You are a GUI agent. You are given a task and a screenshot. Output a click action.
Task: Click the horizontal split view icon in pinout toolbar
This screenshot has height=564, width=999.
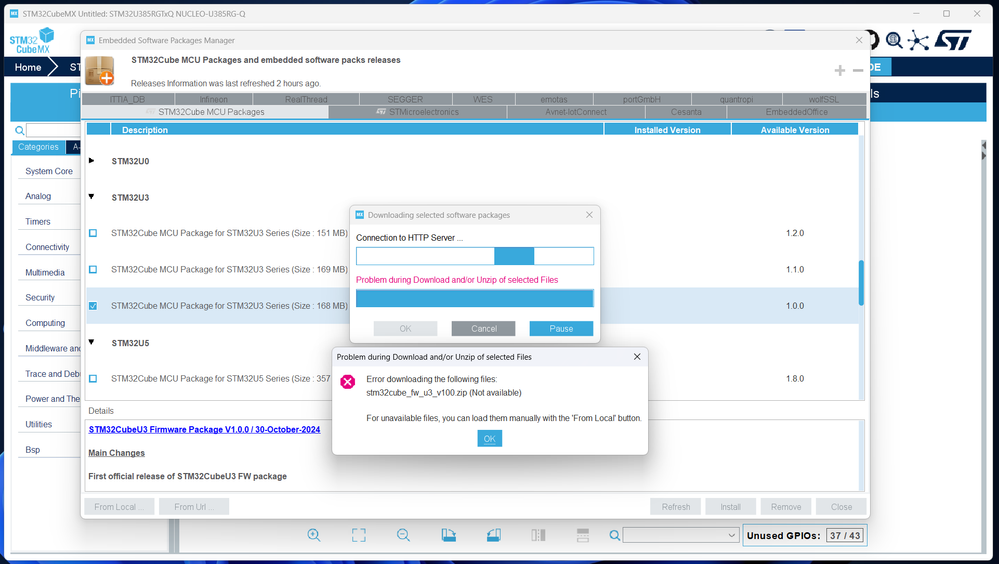[x=583, y=535]
